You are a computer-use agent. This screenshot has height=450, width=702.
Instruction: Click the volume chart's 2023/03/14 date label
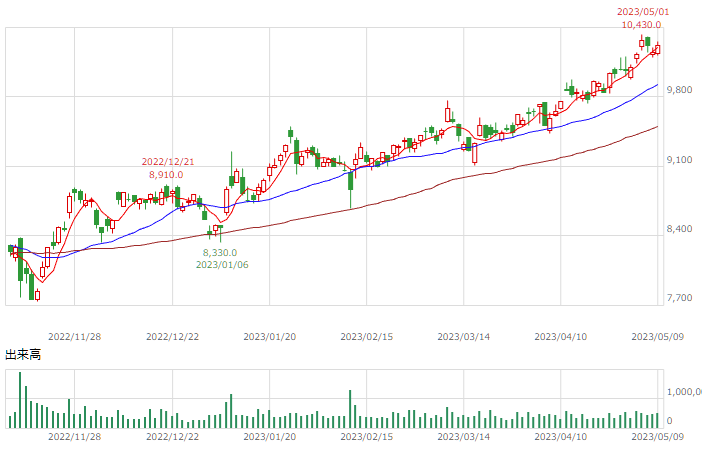463,437
